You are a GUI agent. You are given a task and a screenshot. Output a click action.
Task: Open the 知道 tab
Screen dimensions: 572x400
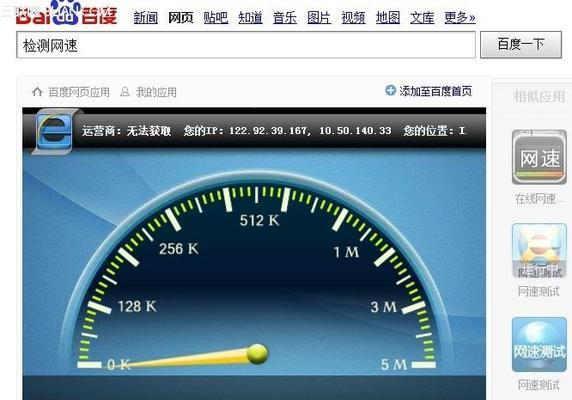click(x=250, y=18)
